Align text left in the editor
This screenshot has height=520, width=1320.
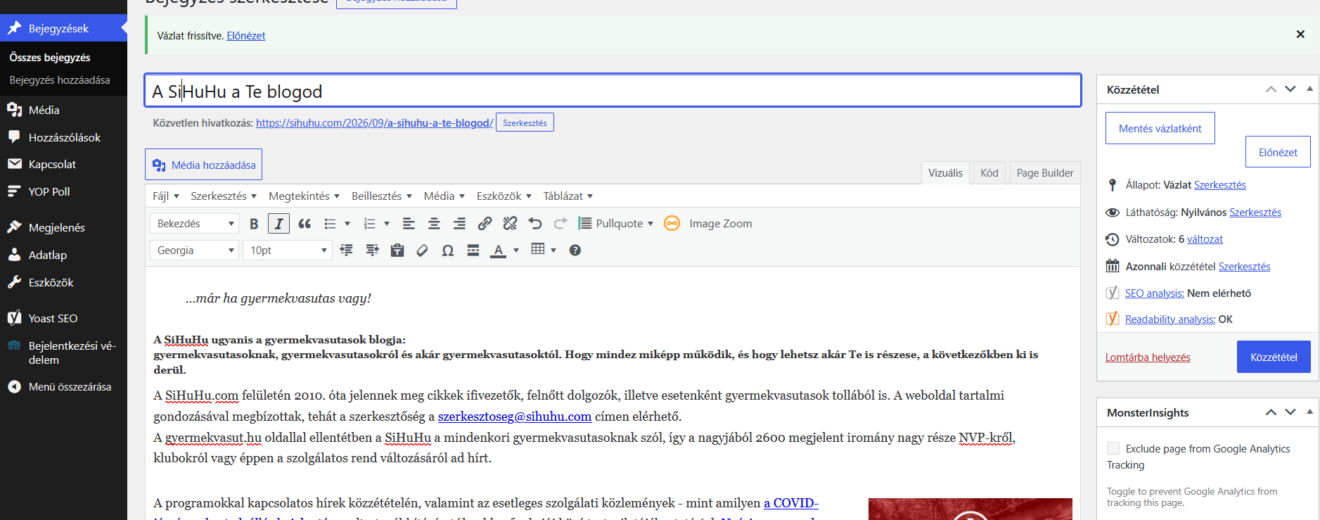[x=409, y=224]
